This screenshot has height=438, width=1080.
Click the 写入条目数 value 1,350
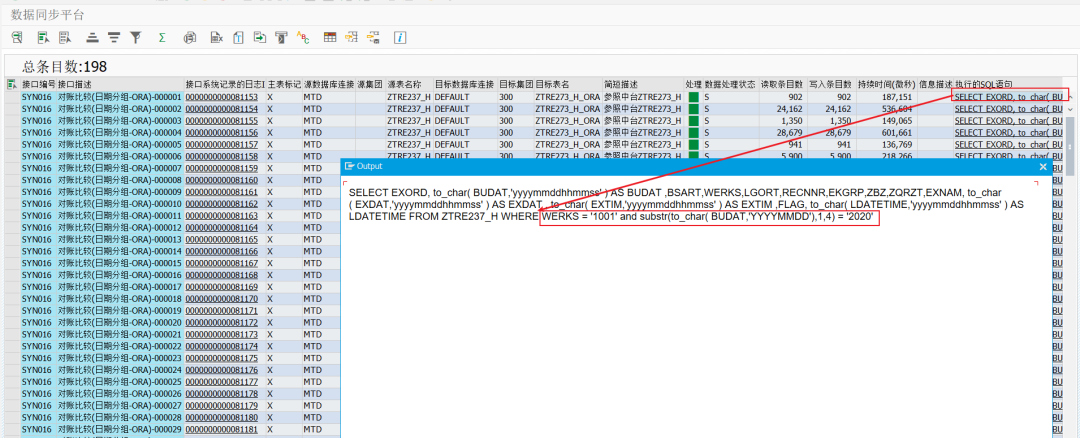coord(841,121)
